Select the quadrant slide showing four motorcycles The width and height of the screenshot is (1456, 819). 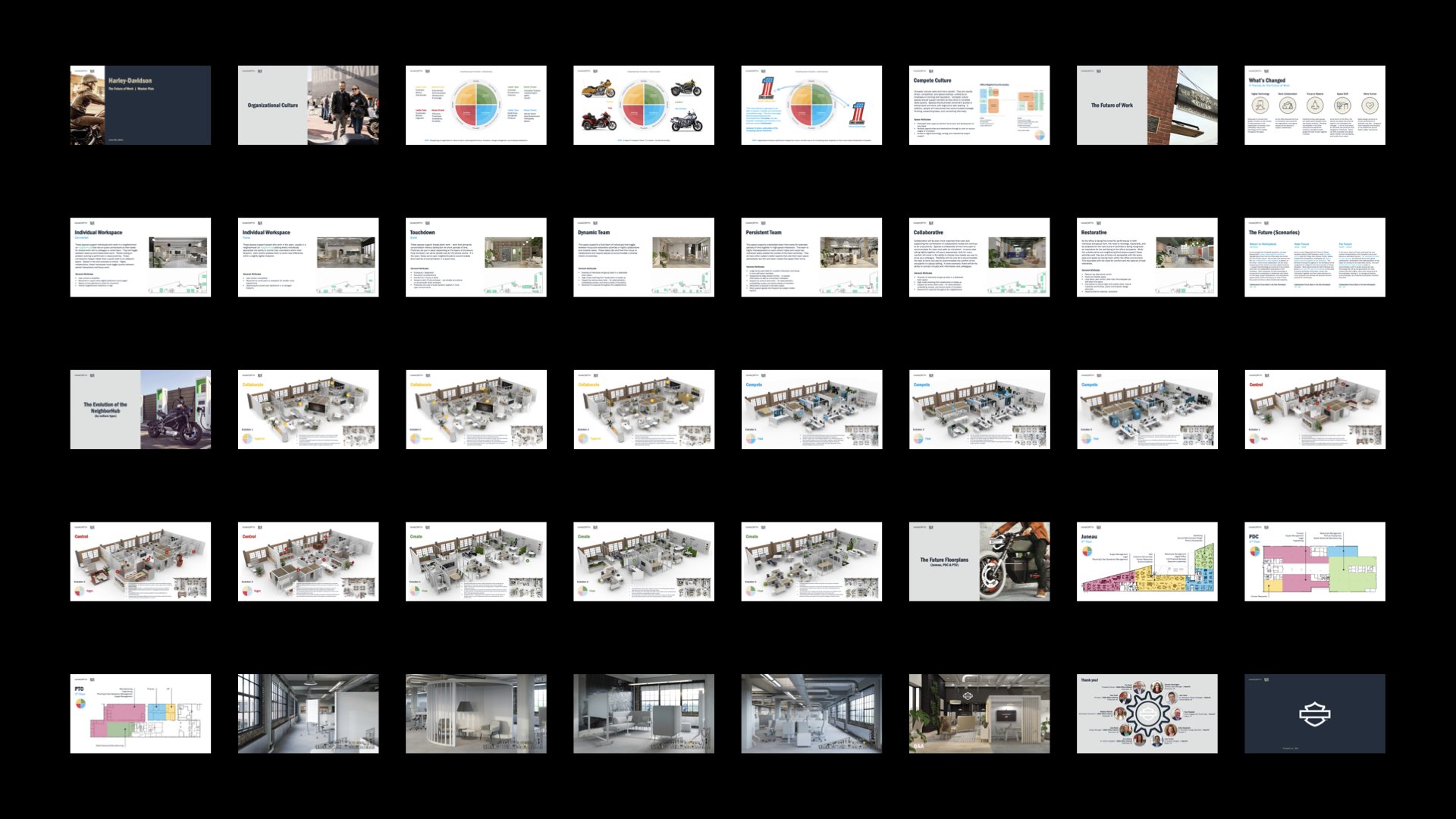pyautogui.click(x=644, y=105)
